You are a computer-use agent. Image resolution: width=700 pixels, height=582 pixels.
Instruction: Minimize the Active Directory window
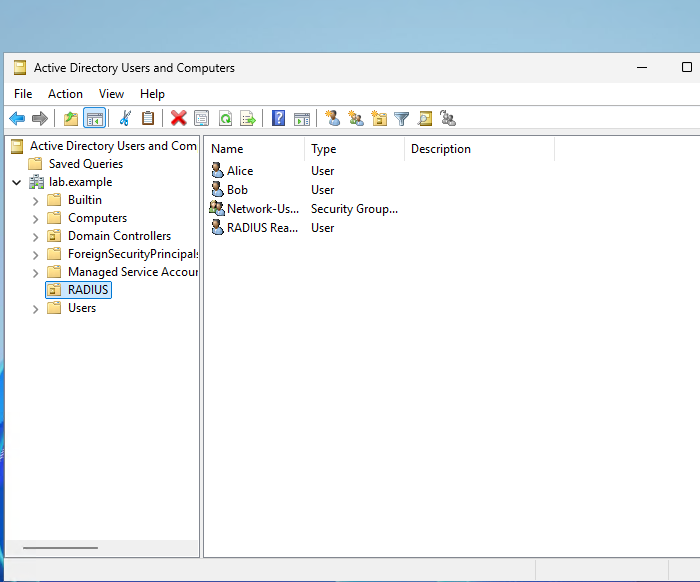pos(642,67)
